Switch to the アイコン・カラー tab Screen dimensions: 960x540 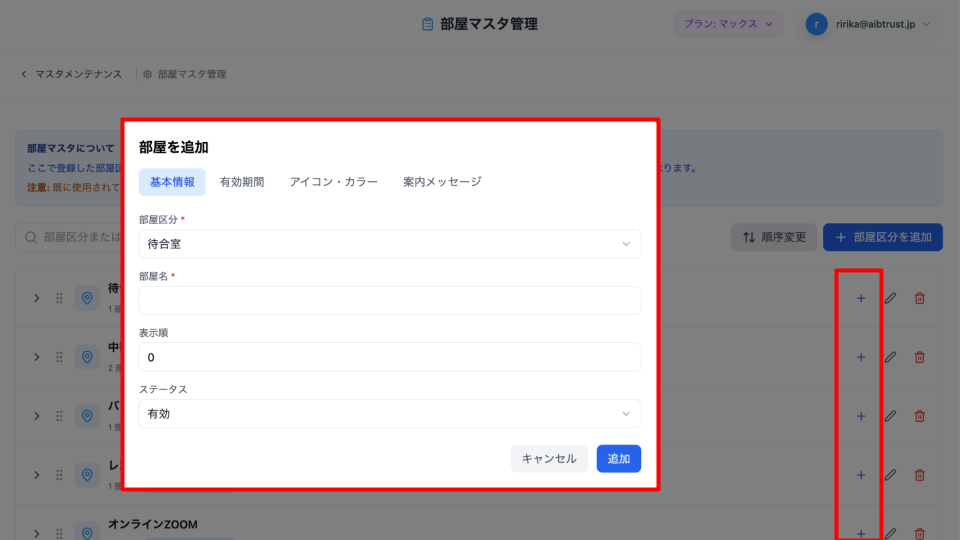click(334, 182)
